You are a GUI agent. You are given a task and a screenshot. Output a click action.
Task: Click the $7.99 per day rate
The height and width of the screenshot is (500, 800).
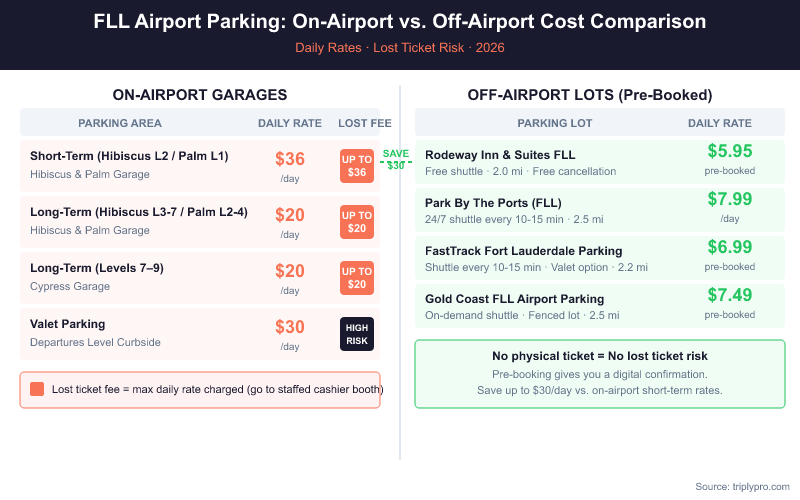click(729, 200)
